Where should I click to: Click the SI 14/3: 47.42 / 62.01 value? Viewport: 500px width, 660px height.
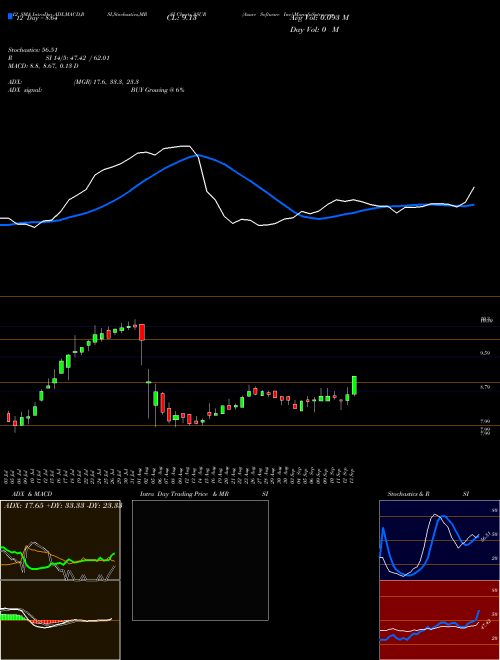[78, 58]
